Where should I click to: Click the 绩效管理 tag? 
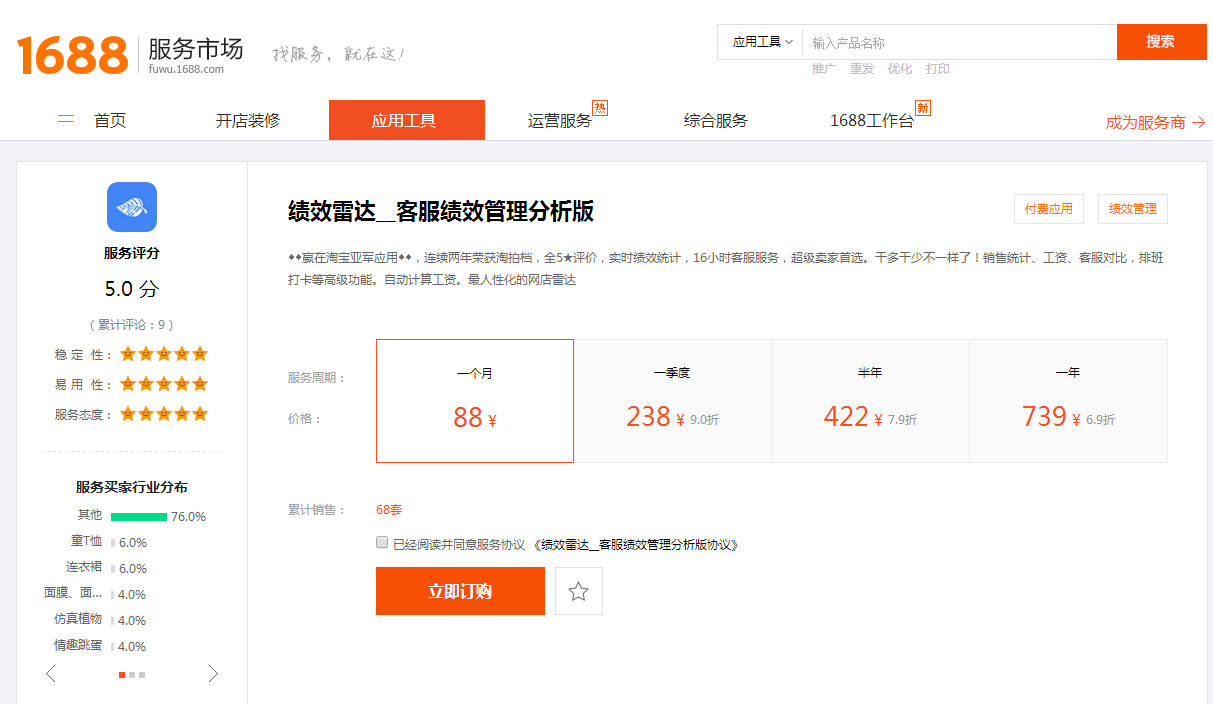[x=1133, y=209]
